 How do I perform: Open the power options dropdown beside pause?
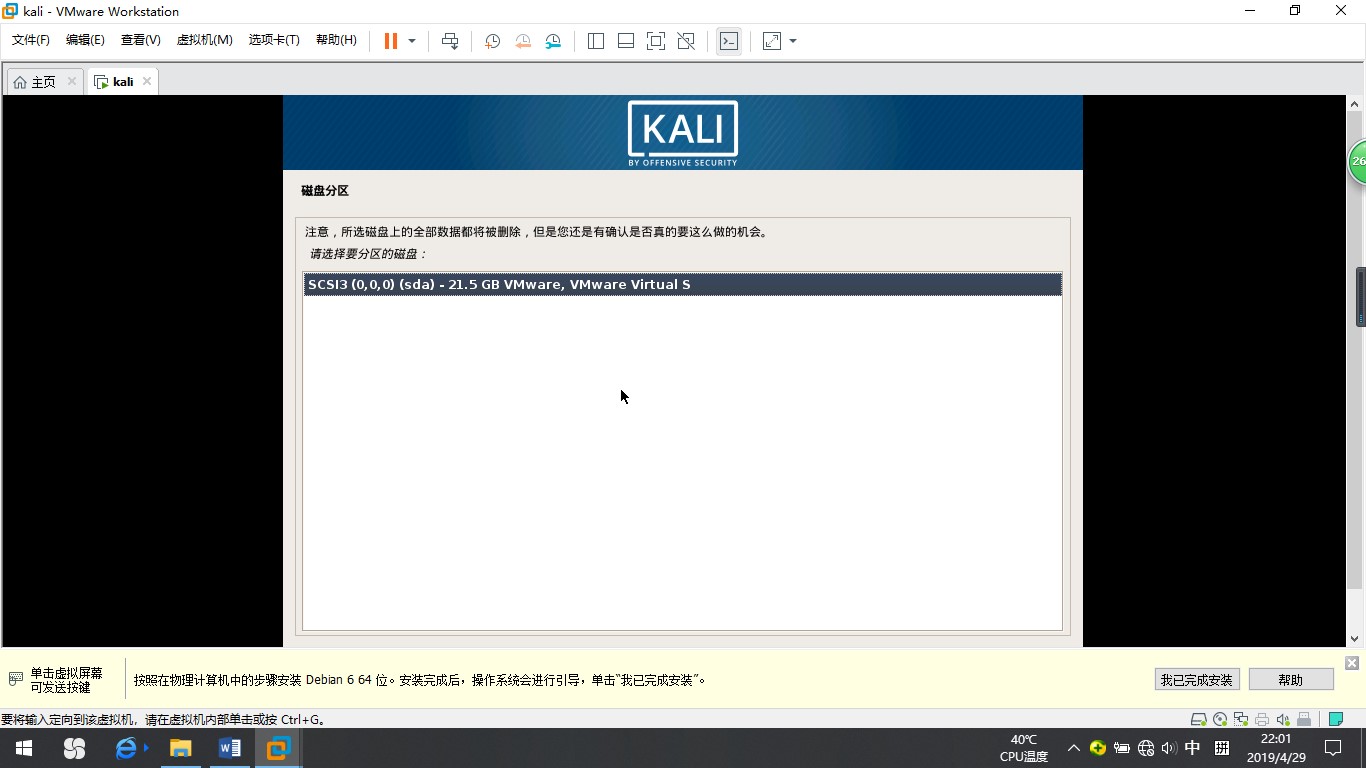(x=412, y=41)
